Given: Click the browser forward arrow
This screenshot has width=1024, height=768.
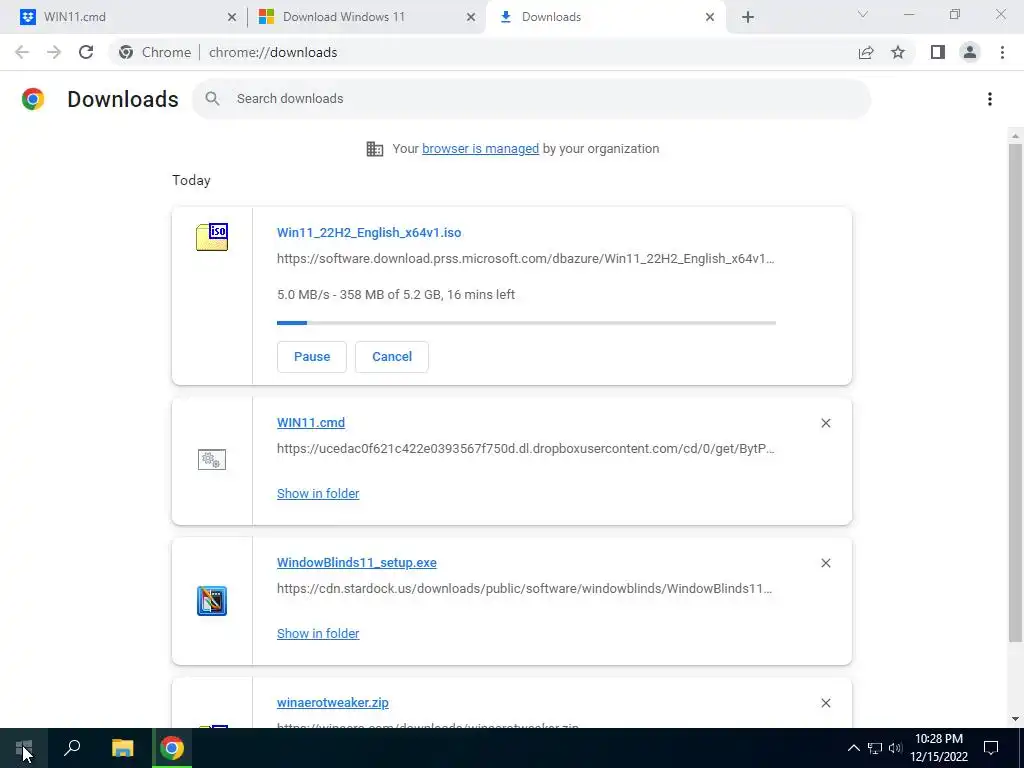Looking at the screenshot, I should click(54, 52).
